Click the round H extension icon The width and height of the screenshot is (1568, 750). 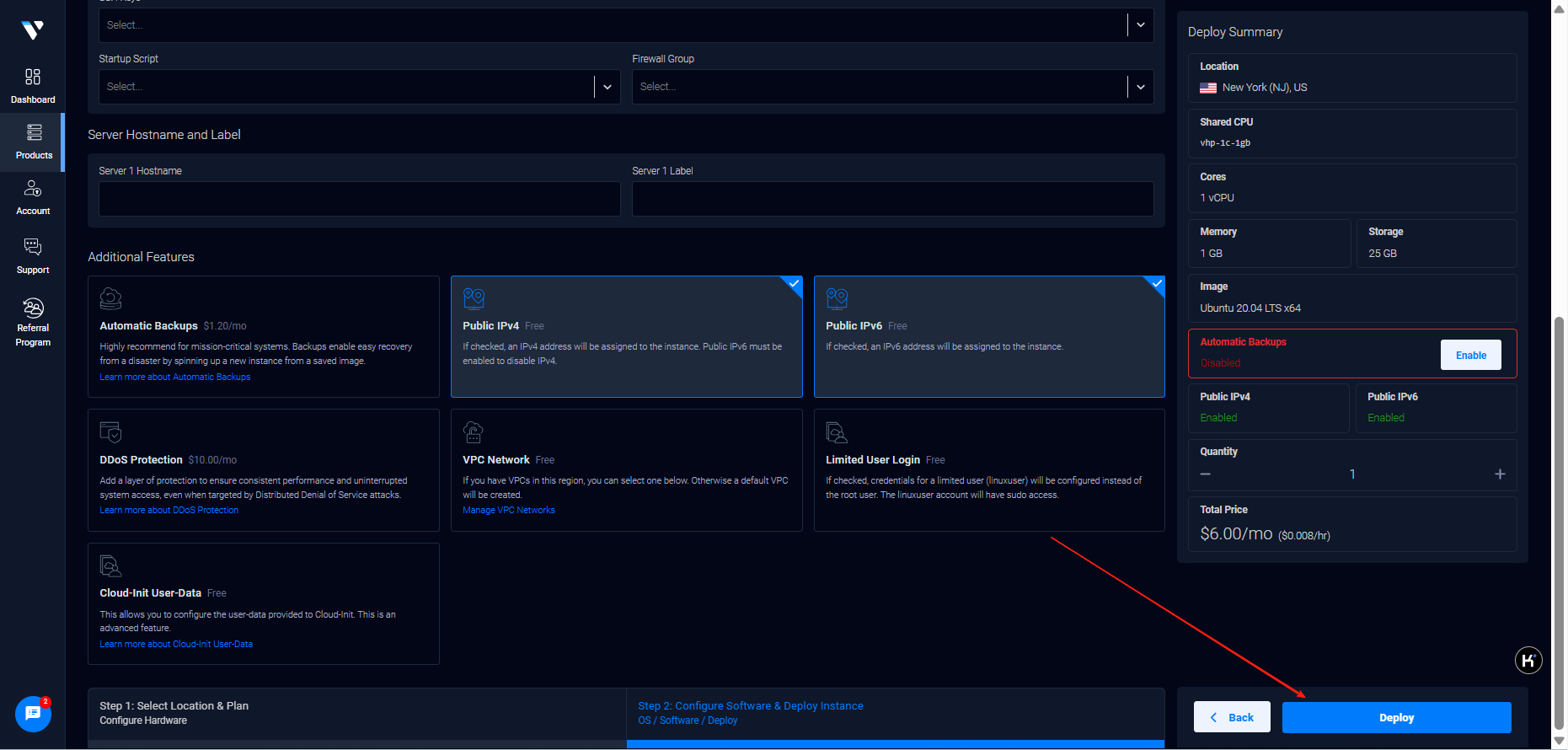tap(1528, 660)
